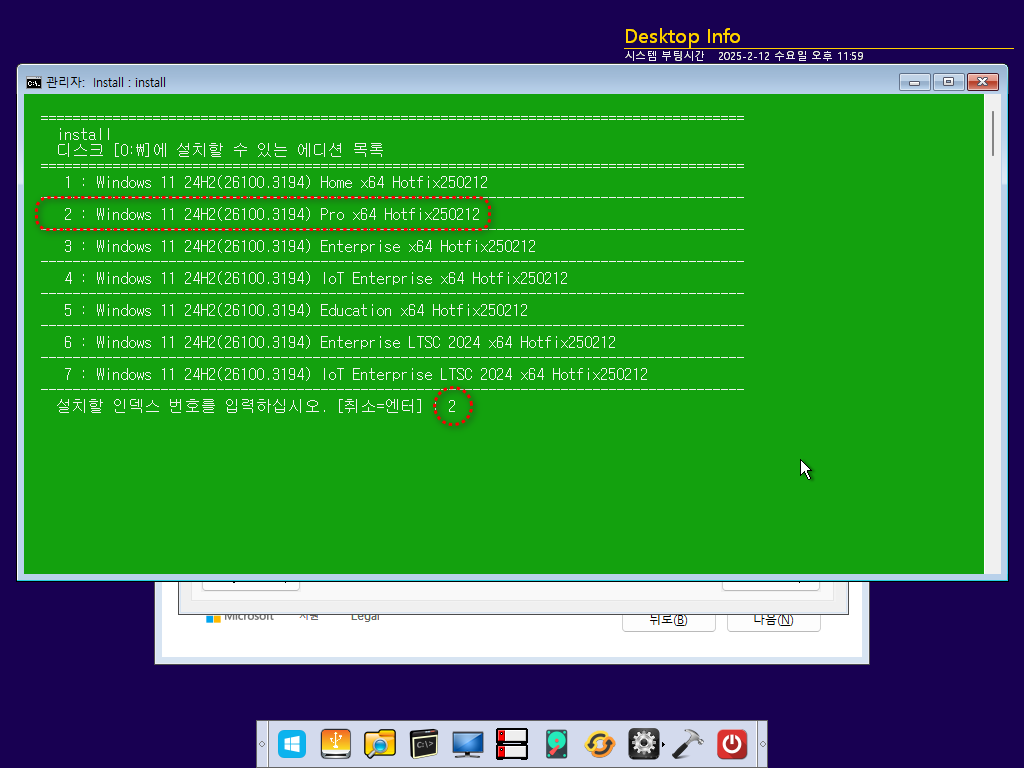Viewport: 1024px width, 768px height.
Task: Click the dock's left diamond handle
Action: (262, 744)
